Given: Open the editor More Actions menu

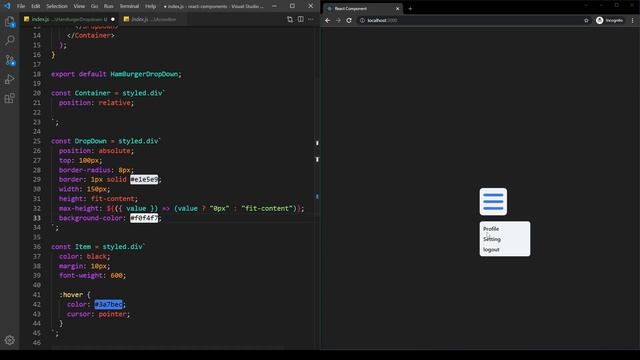Looking at the screenshot, I should click(311, 19).
